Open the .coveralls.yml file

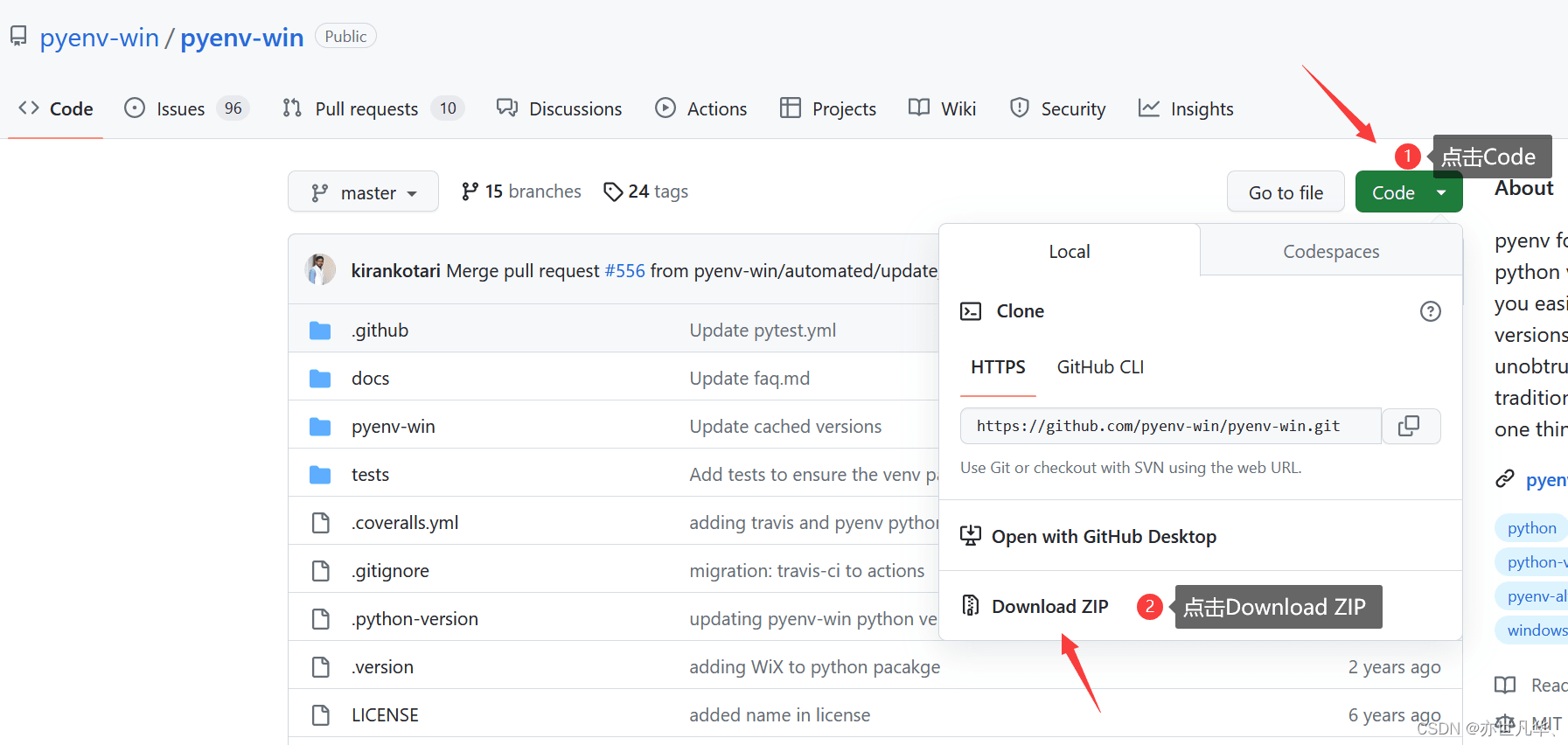point(406,523)
